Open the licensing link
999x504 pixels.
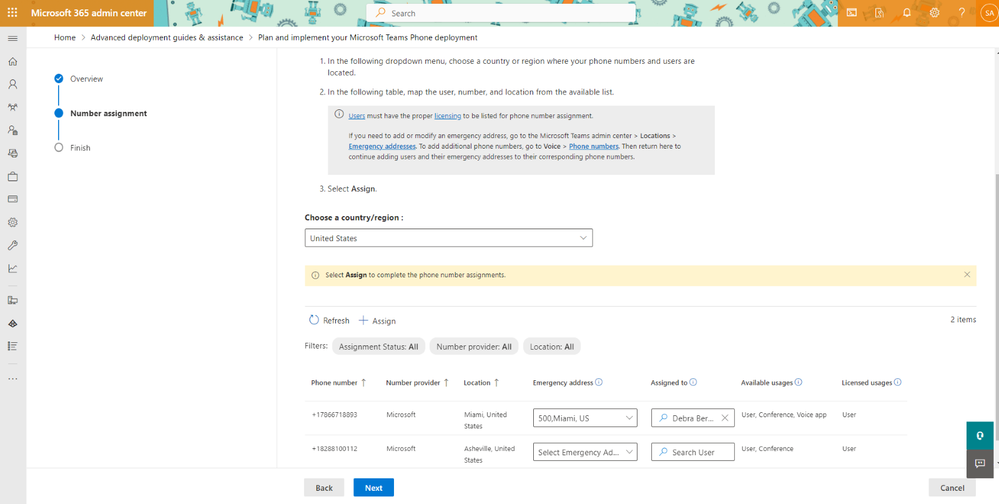pyautogui.click(x=446, y=116)
